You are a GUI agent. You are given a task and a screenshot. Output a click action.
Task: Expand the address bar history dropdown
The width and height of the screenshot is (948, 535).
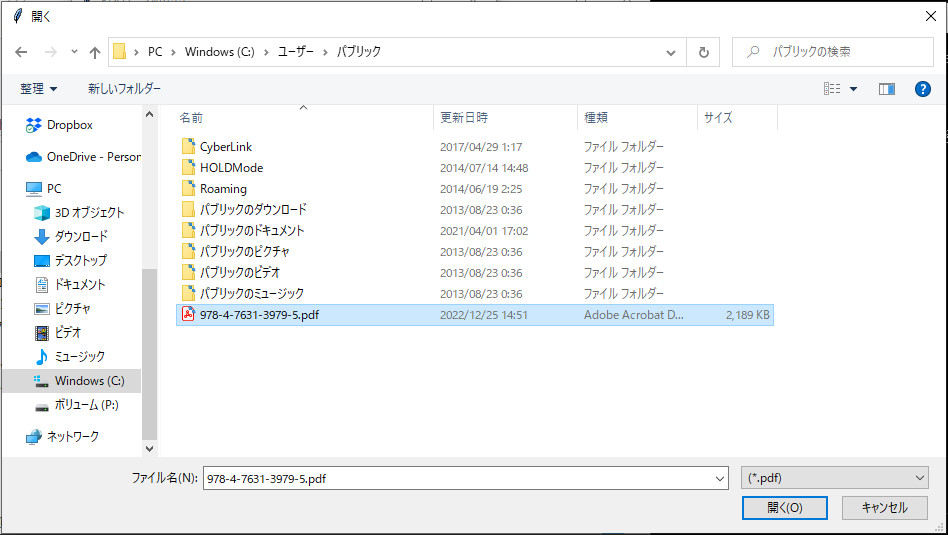point(671,52)
